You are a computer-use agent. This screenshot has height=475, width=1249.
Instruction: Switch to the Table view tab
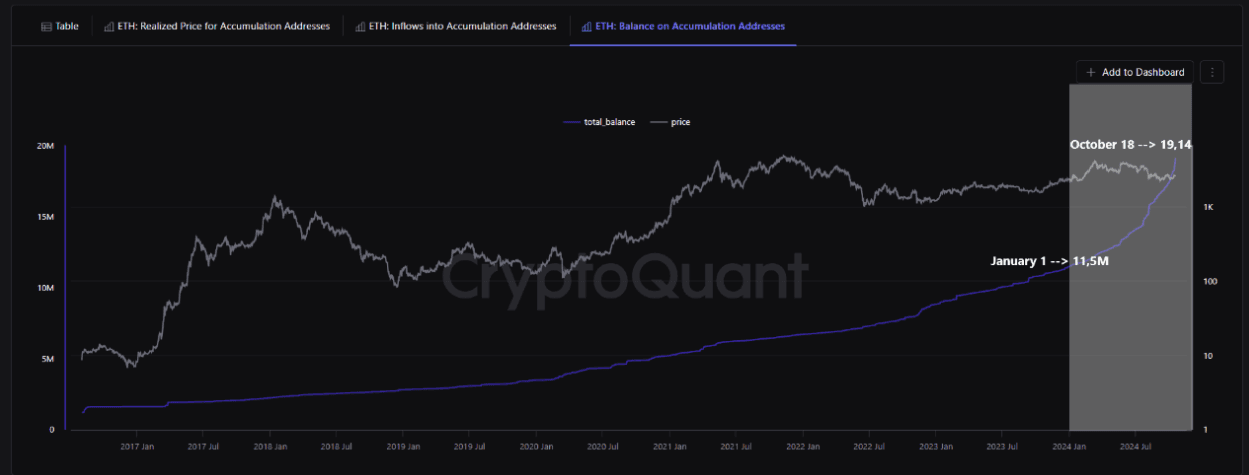[x=60, y=27]
